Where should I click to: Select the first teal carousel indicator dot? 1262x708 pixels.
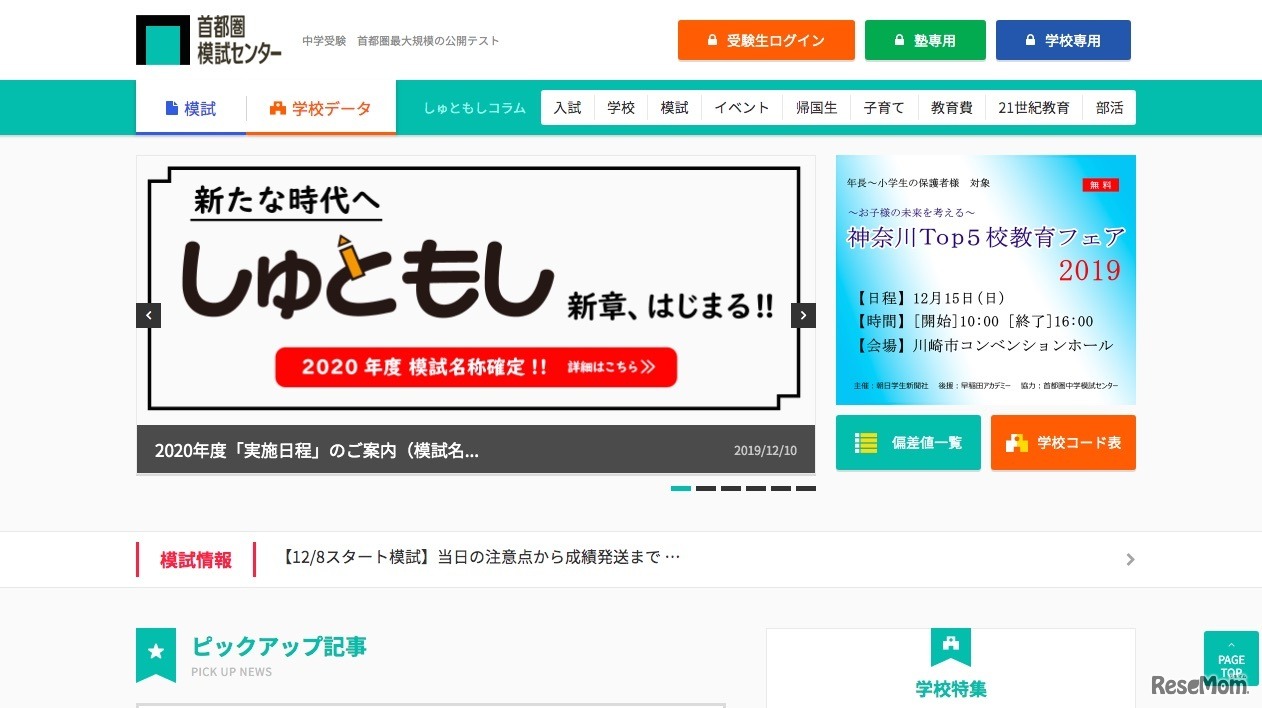pos(681,489)
